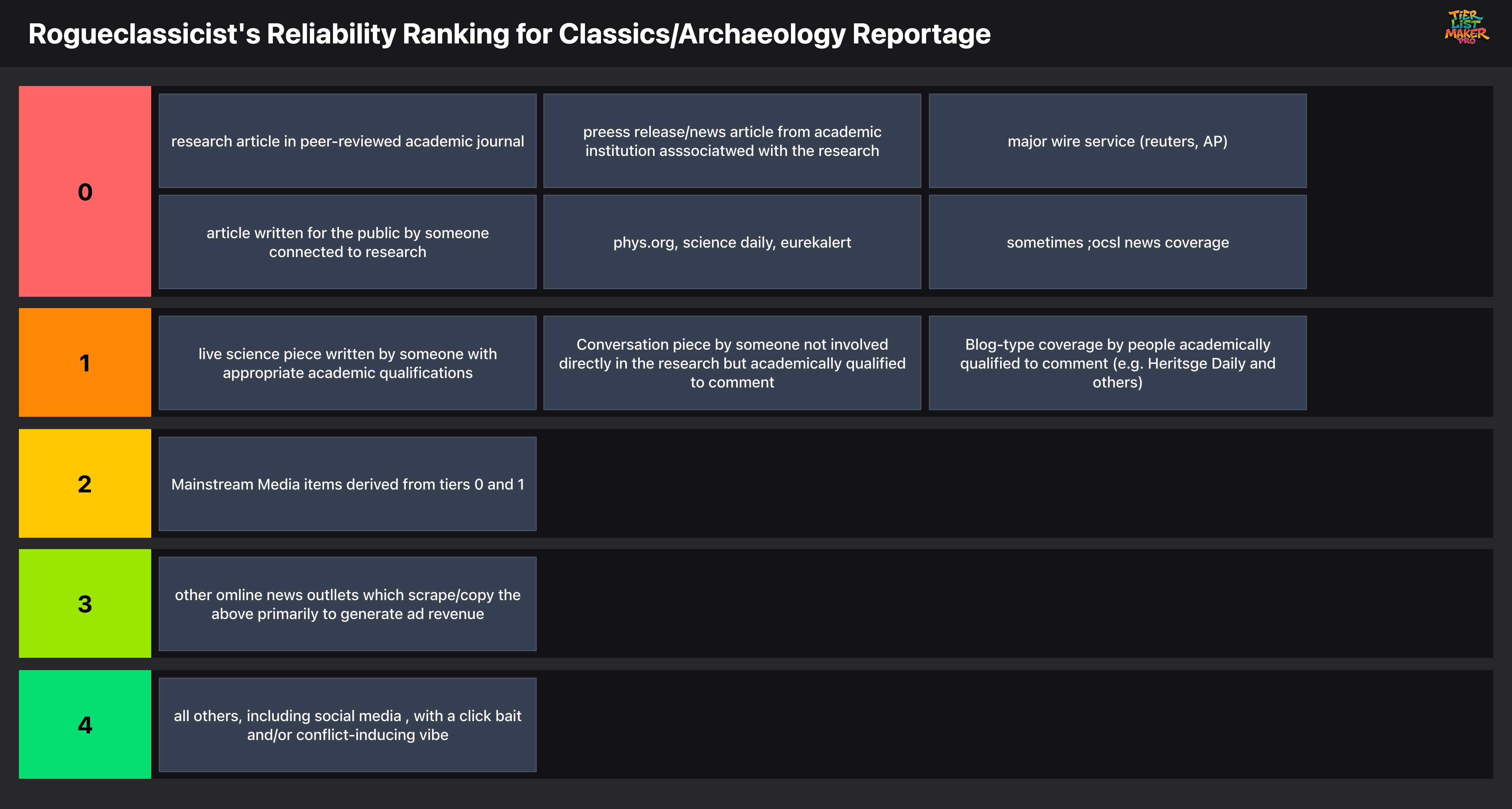Image resolution: width=1512 pixels, height=809 pixels.
Task: Click the phys.org, science daily, eurekalert card
Action: pyautogui.click(x=732, y=242)
